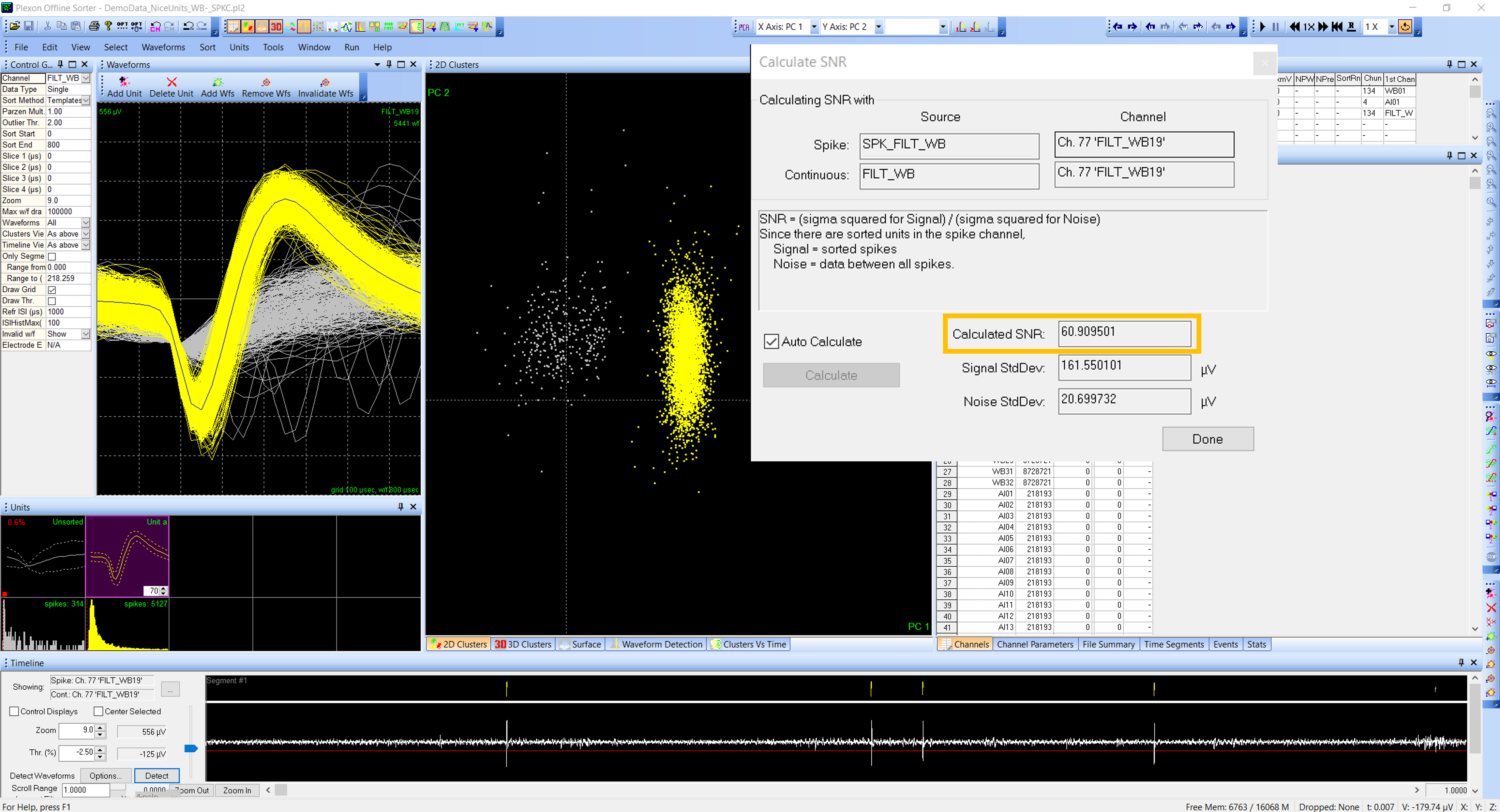Select the Unsorted waveform thumbnail

43,556
